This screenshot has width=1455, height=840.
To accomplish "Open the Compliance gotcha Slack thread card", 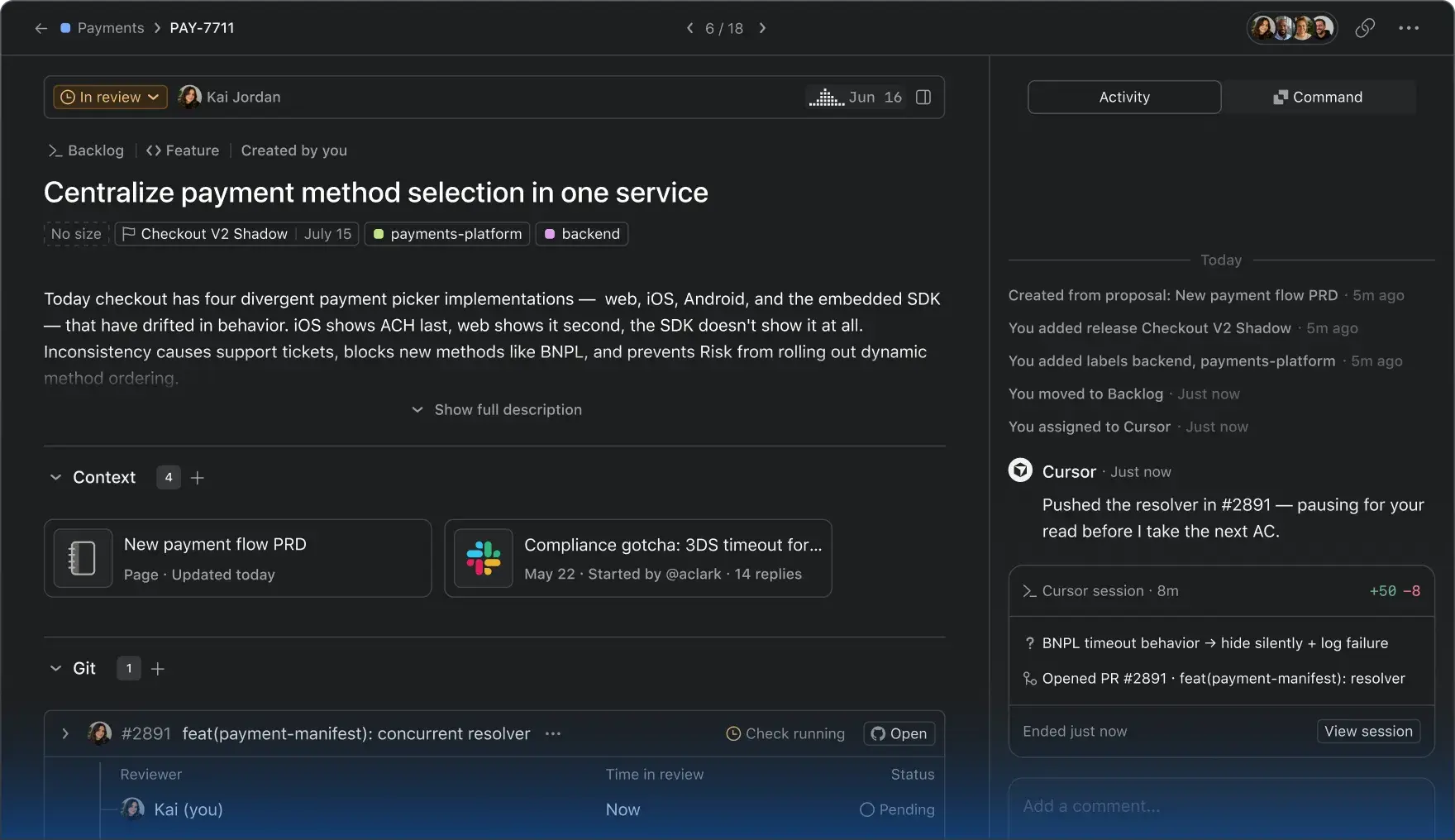I will coord(638,558).
